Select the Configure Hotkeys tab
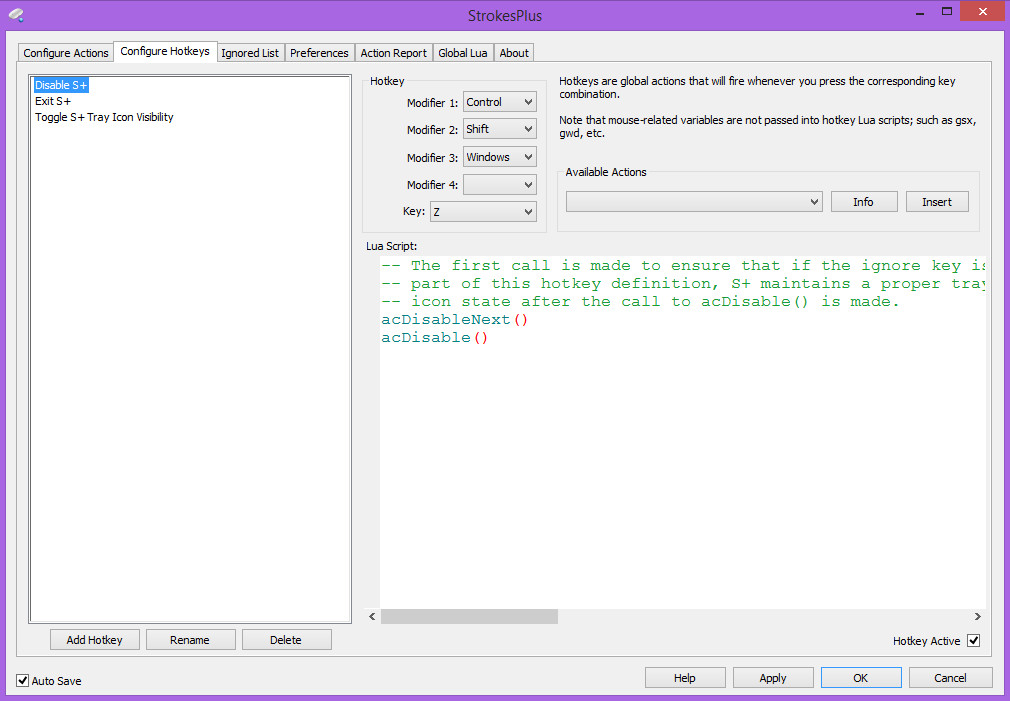Viewport: 1010px width, 701px height. [x=165, y=51]
